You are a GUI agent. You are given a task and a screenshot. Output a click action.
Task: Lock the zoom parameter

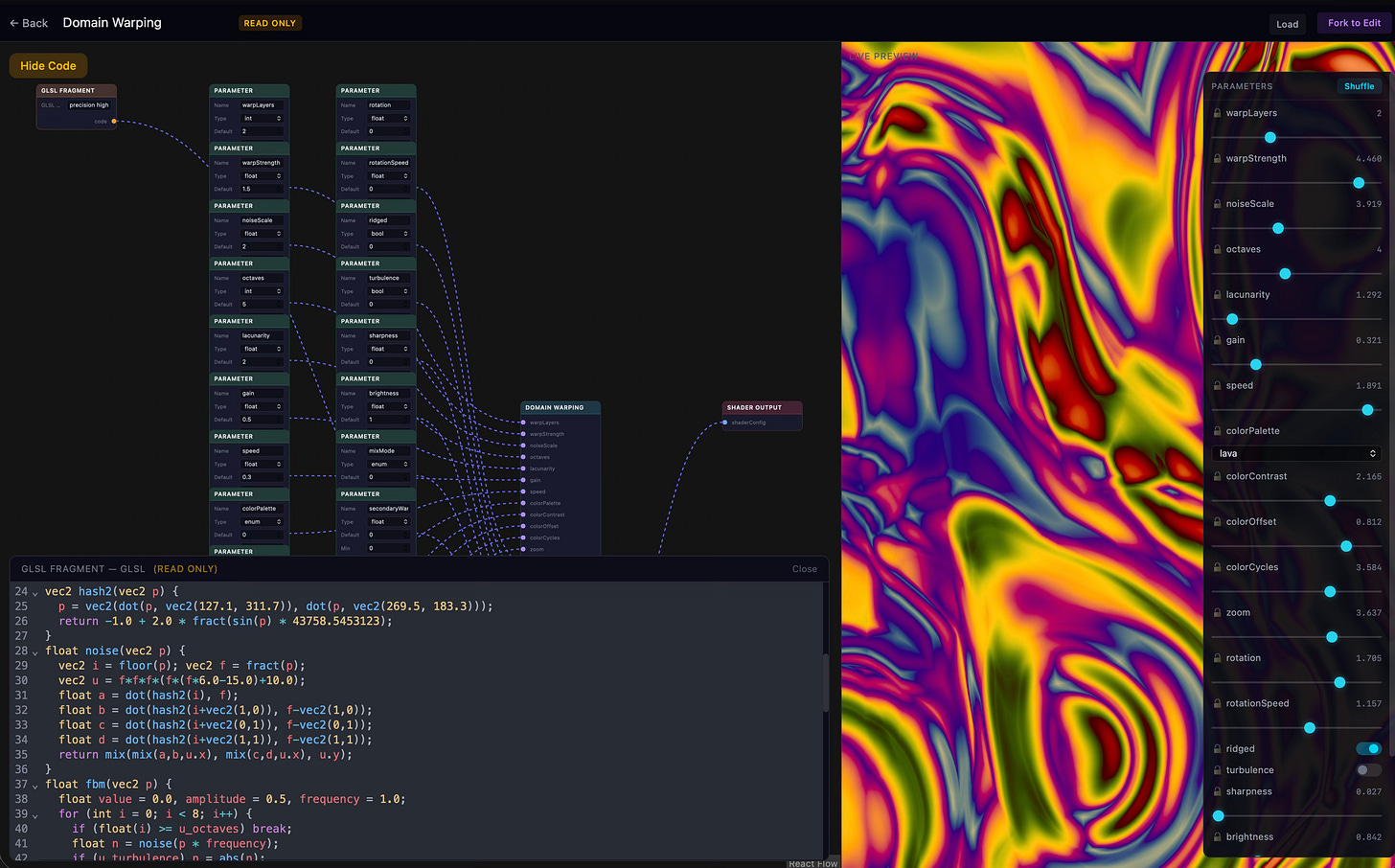[1217, 613]
